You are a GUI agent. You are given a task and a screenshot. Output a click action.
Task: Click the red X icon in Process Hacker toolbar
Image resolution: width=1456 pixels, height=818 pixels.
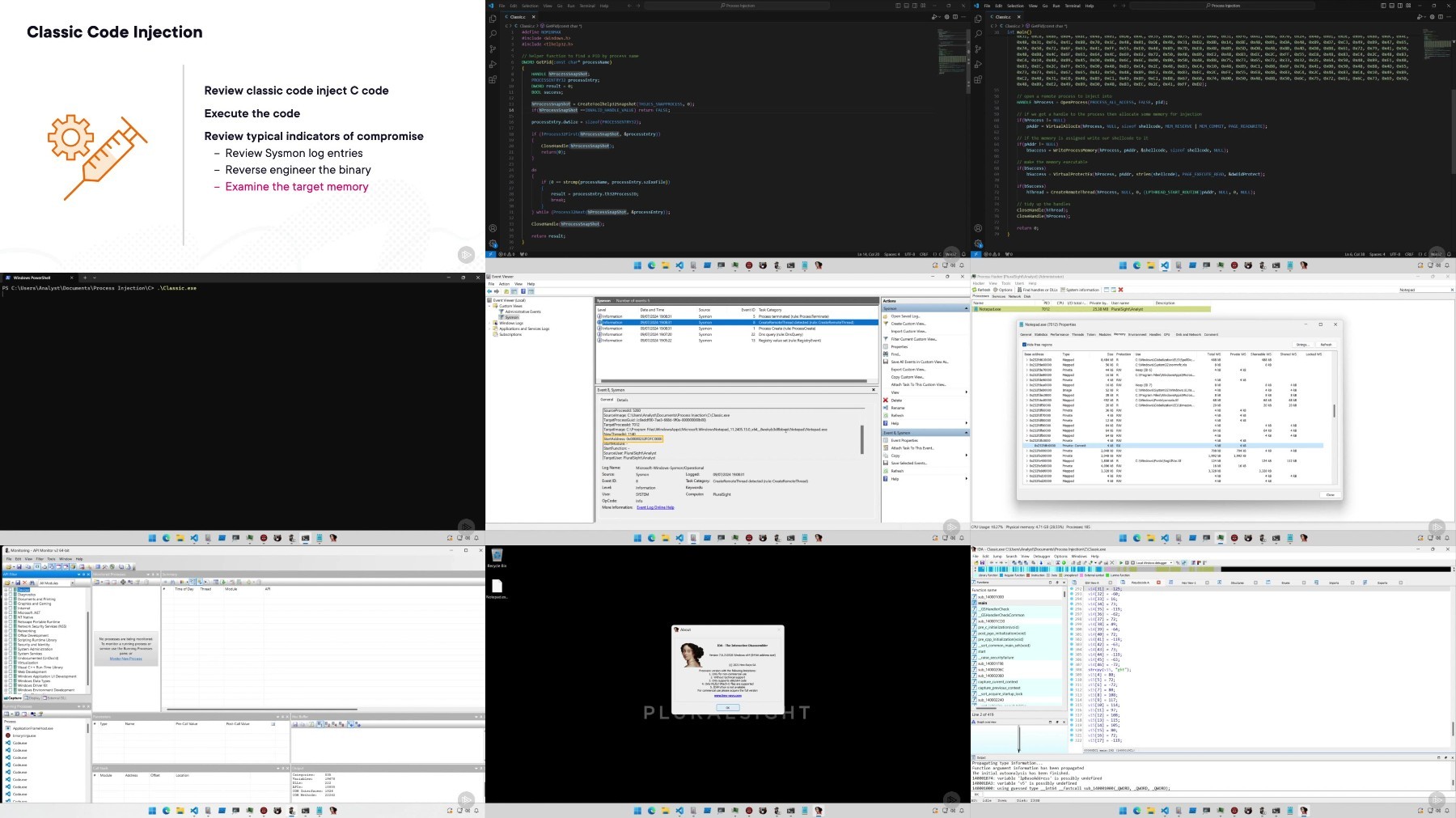1120,290
